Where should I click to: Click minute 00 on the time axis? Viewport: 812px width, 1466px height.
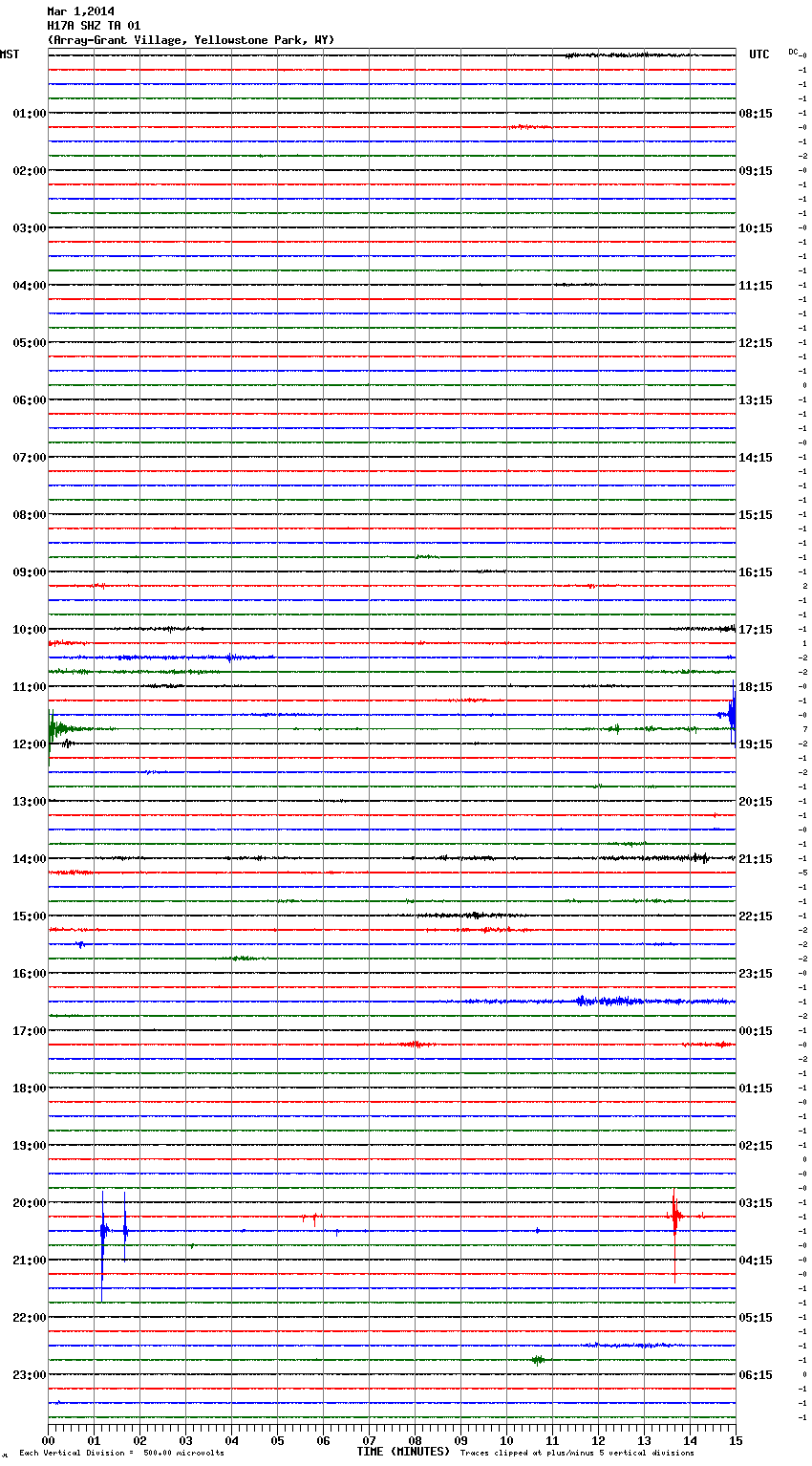[x=48, y=1440]
